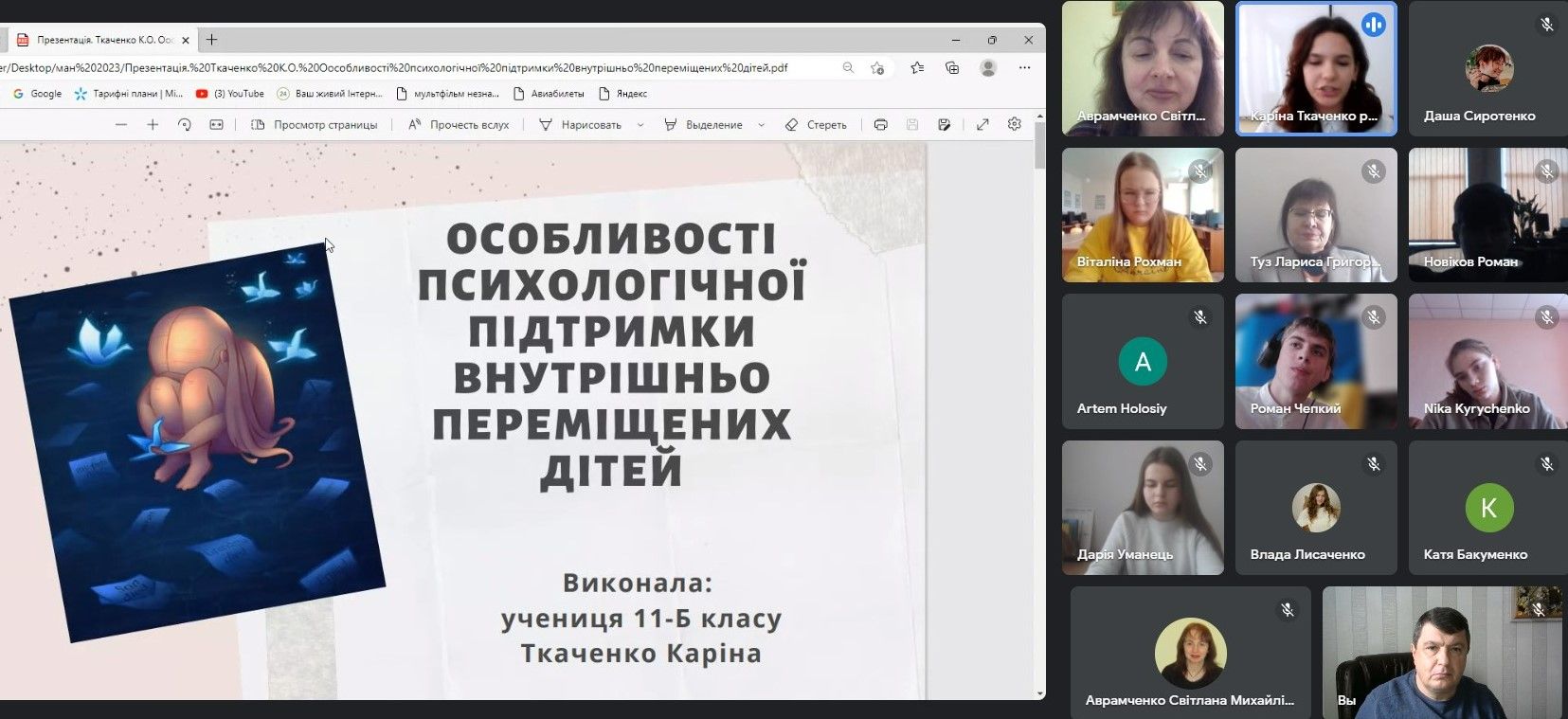This screenshot has height=719, width=1568.
Task: Open the Яндекс bookmark
Action: click(x=623, y=94)
